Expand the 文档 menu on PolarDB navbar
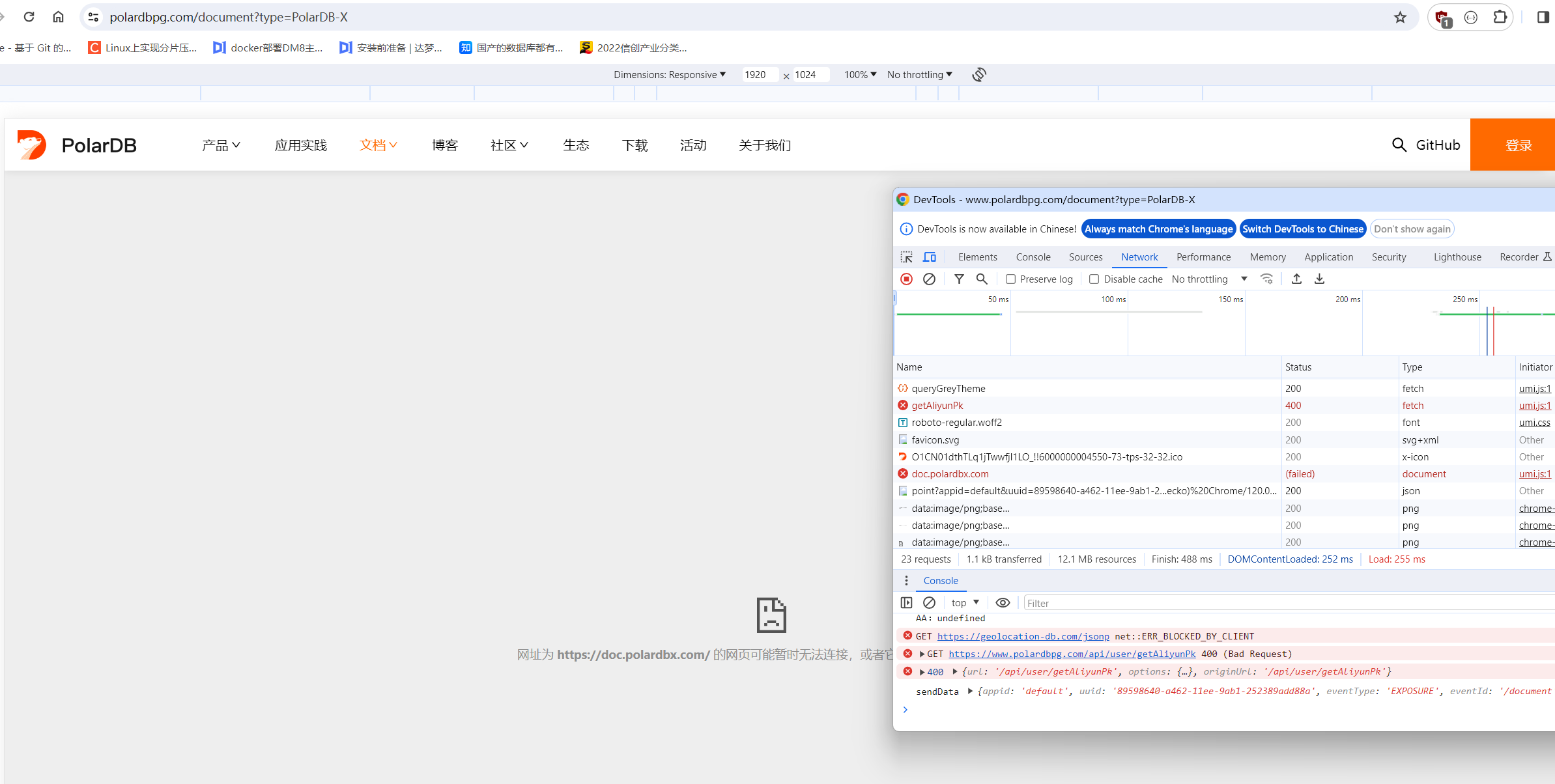This screenshot has height=784, width=1555. (x=378, y=145)
